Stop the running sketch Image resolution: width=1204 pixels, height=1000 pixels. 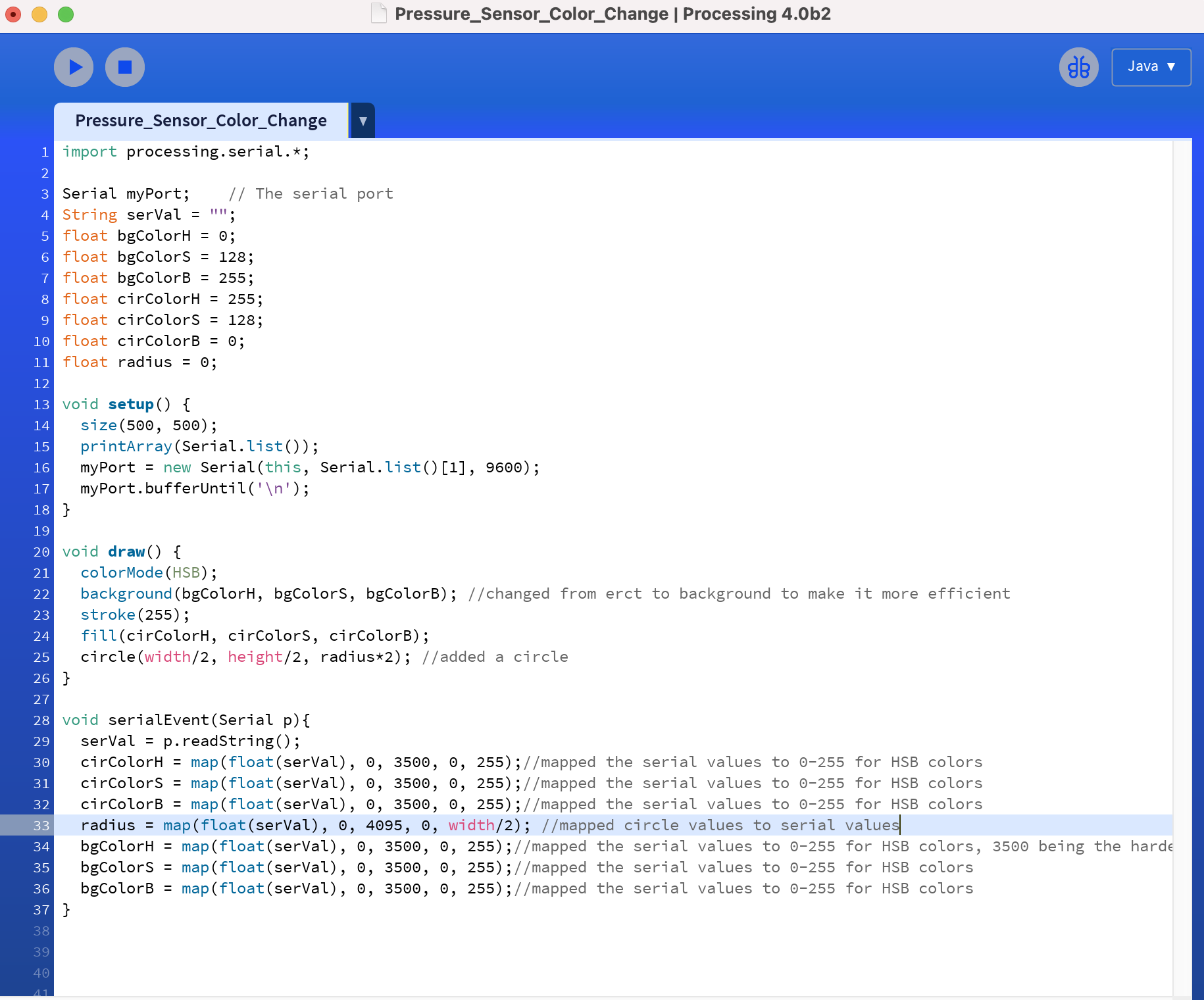(x=125, y=67)
